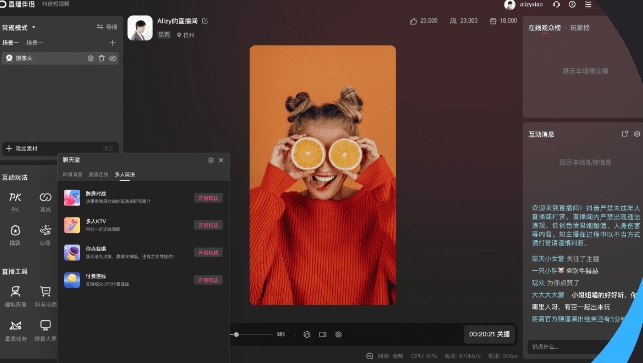Select the second scene tab
The width and height of the screenshot is (643, 363).
35,43
